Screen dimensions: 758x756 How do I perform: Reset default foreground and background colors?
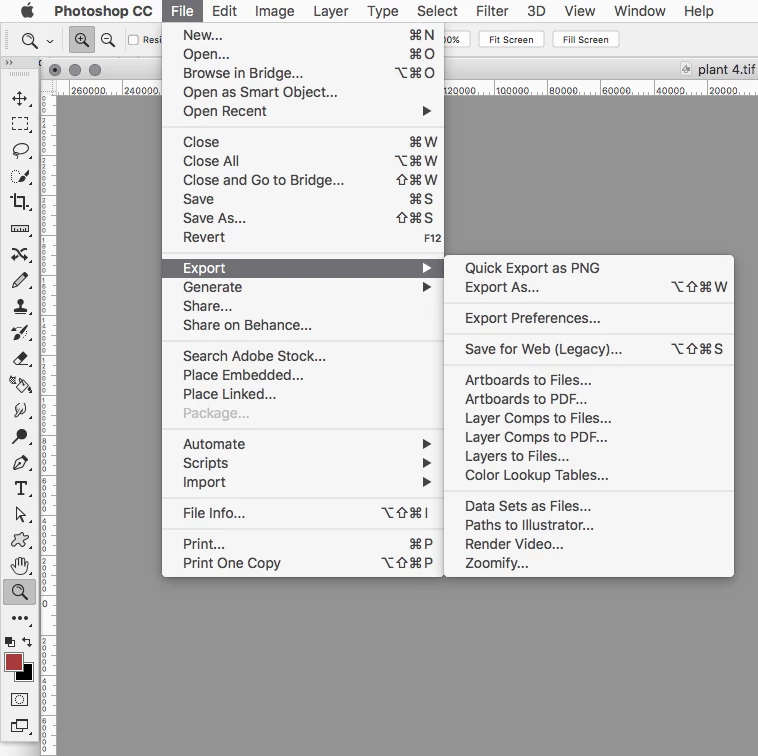click(10, 642)
